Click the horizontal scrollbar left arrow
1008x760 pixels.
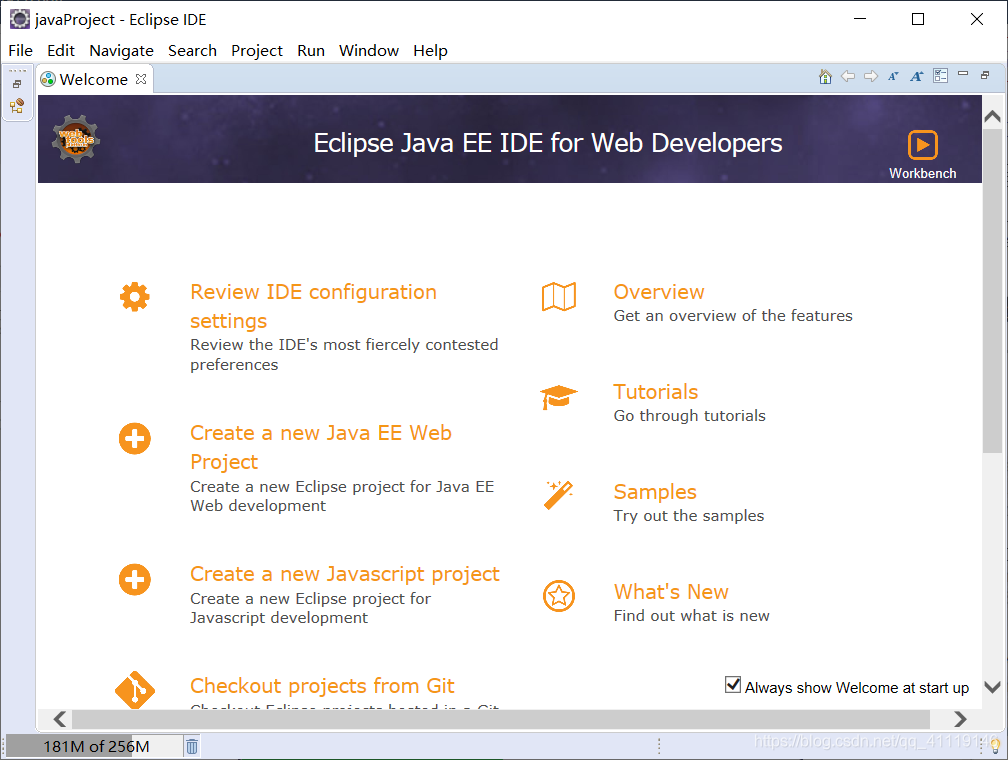[x=60, y=718]
